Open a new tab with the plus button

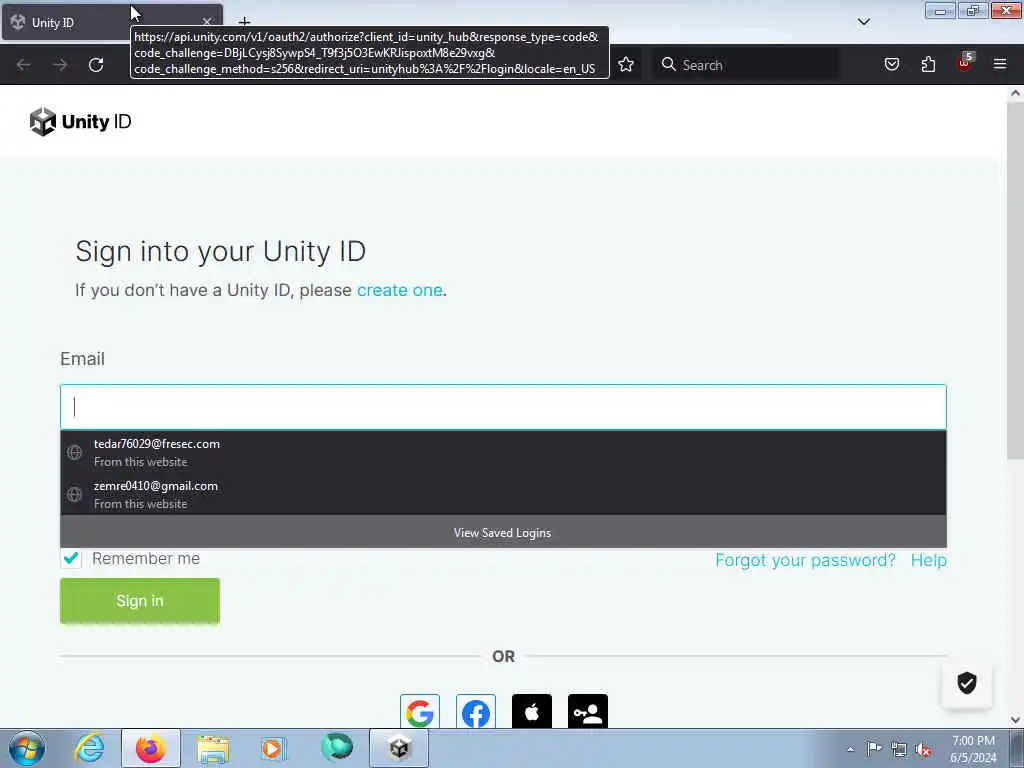coord(244,22)
